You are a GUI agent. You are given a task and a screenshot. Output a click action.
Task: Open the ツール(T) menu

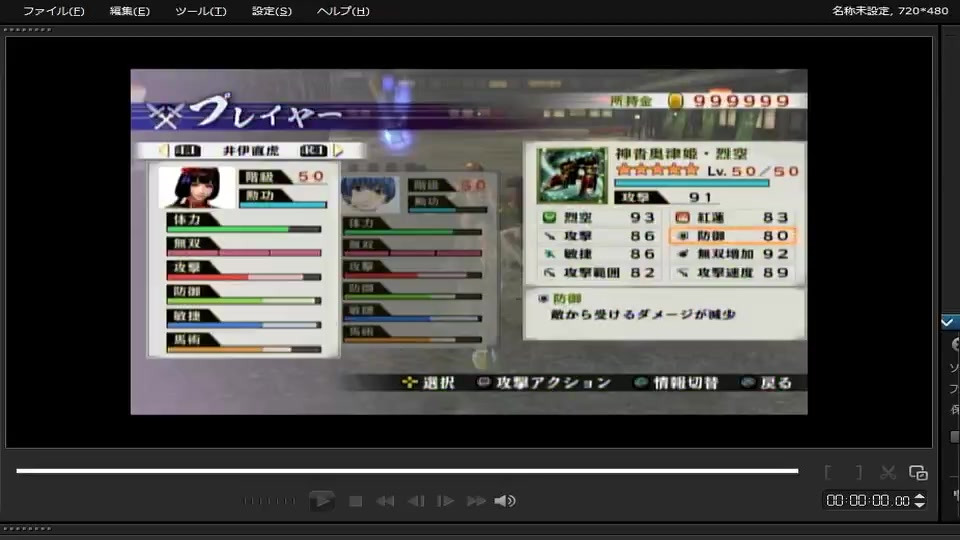pyautogui.click(x=201, y=11)
